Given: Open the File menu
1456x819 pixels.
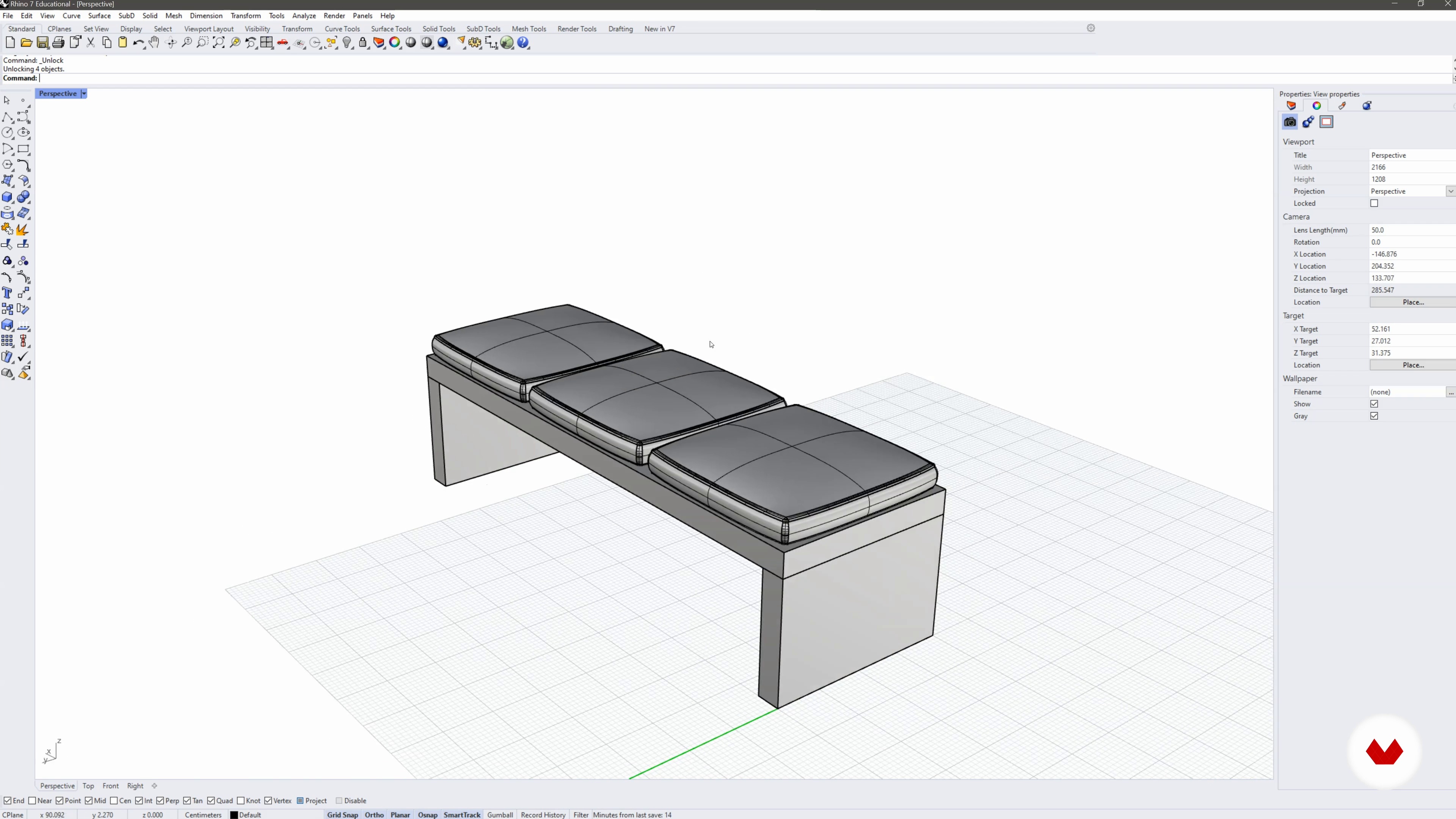Looking at the screenshot, I should (x=8, y=16).
